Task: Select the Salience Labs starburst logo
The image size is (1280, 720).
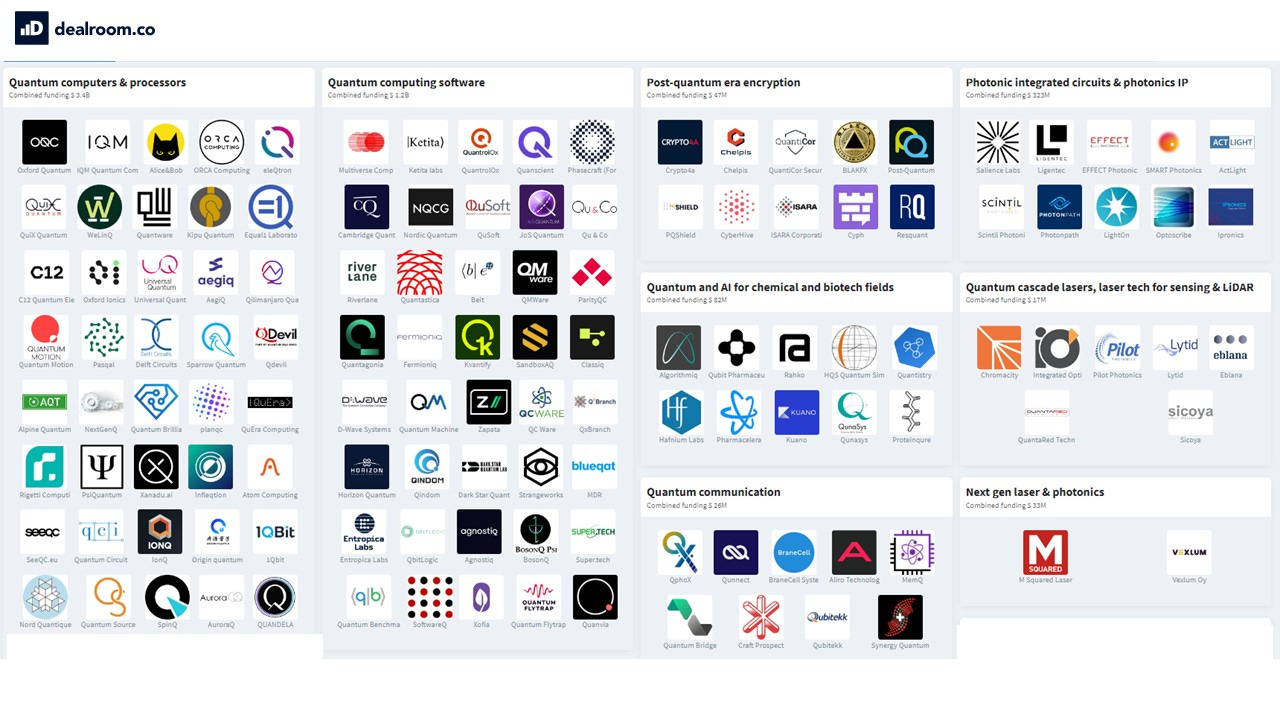Action: pos(998,142)
